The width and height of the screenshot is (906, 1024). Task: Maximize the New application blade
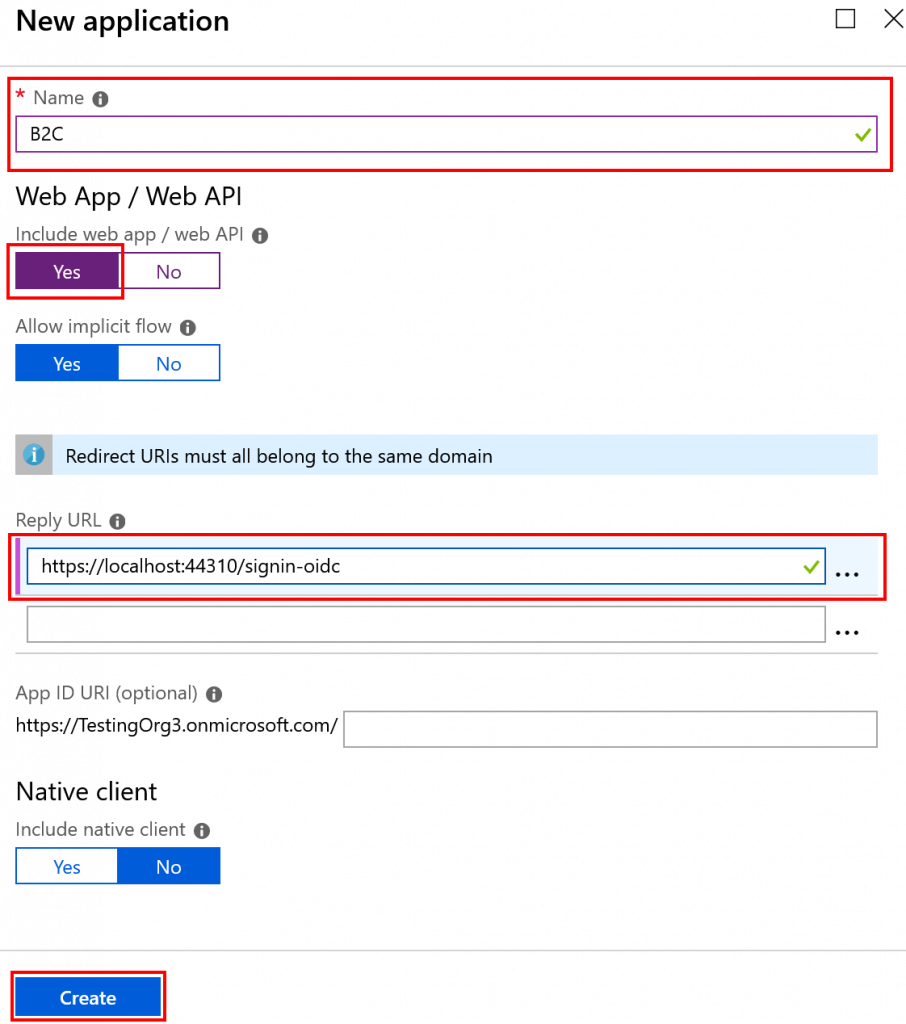[x=845, y=19]
